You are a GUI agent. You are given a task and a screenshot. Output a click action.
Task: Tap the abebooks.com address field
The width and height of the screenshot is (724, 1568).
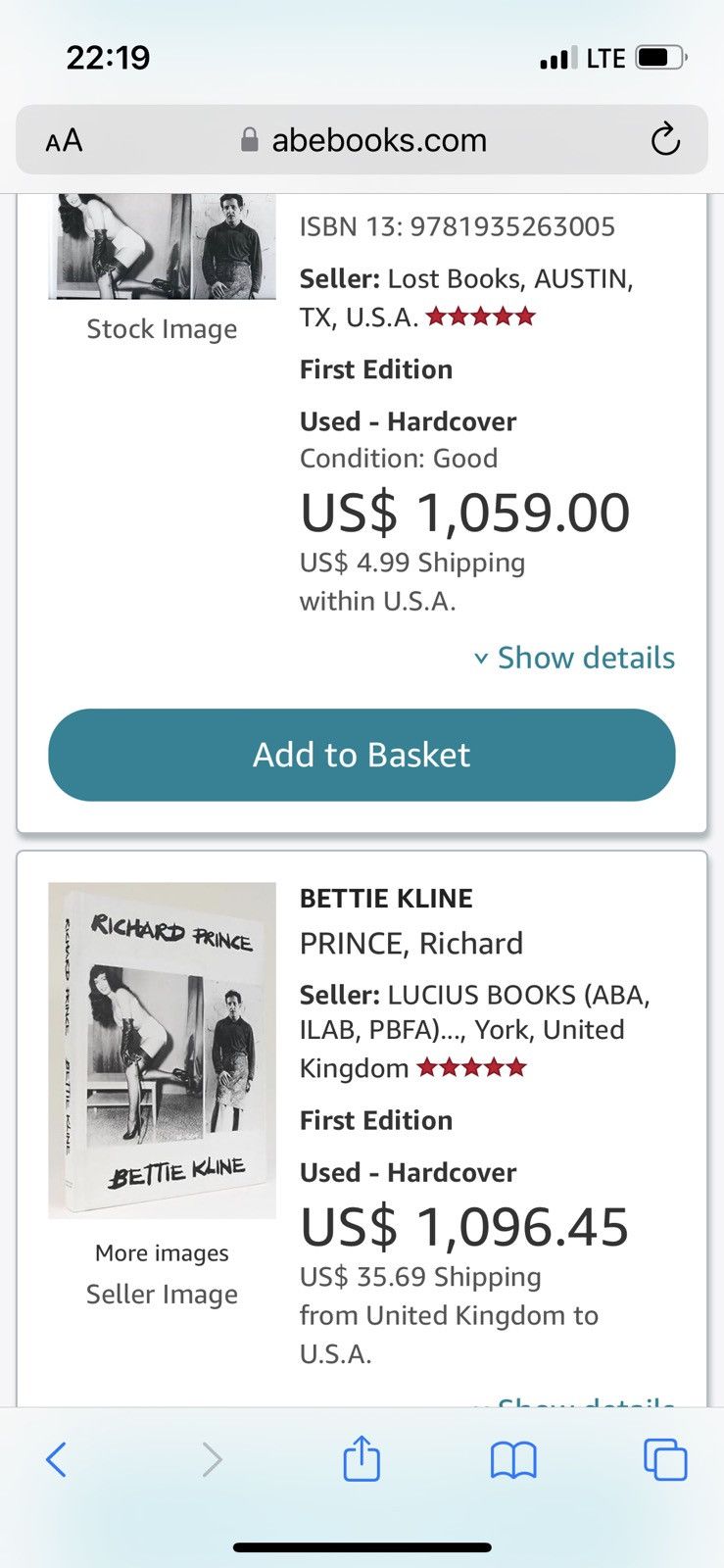pos(362,139)
